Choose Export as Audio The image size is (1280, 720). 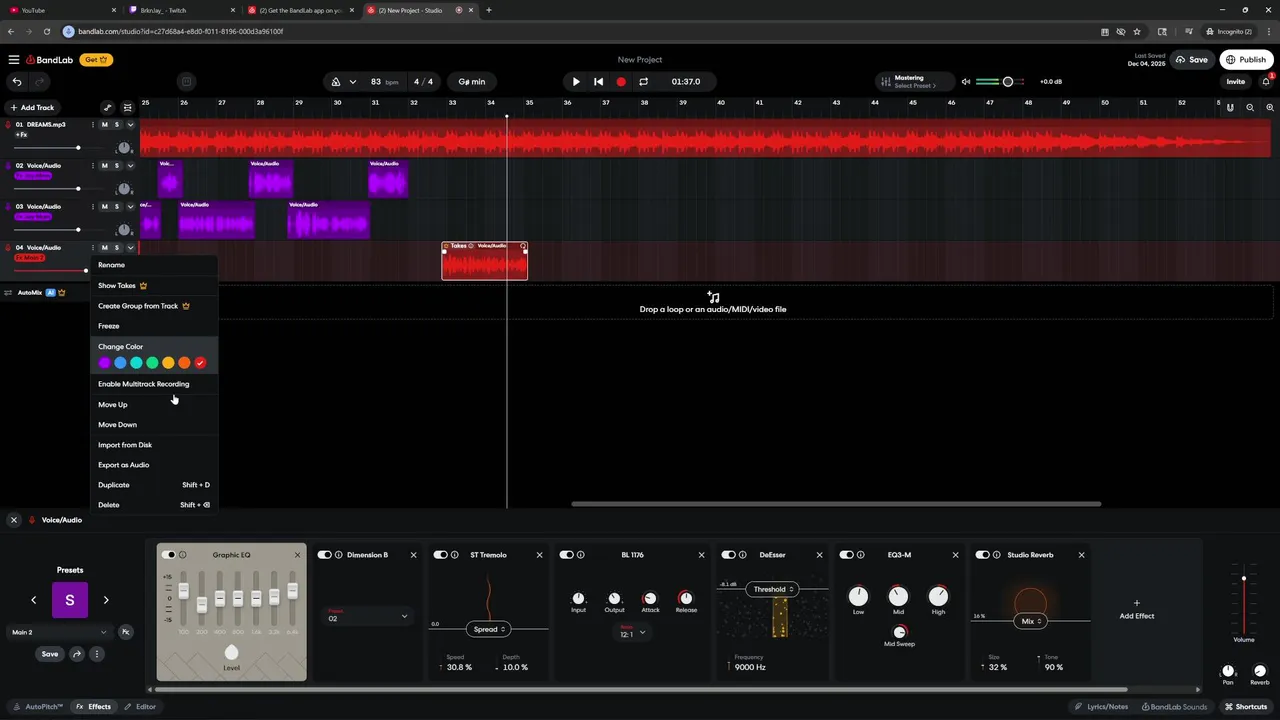(x=153, y=465)
